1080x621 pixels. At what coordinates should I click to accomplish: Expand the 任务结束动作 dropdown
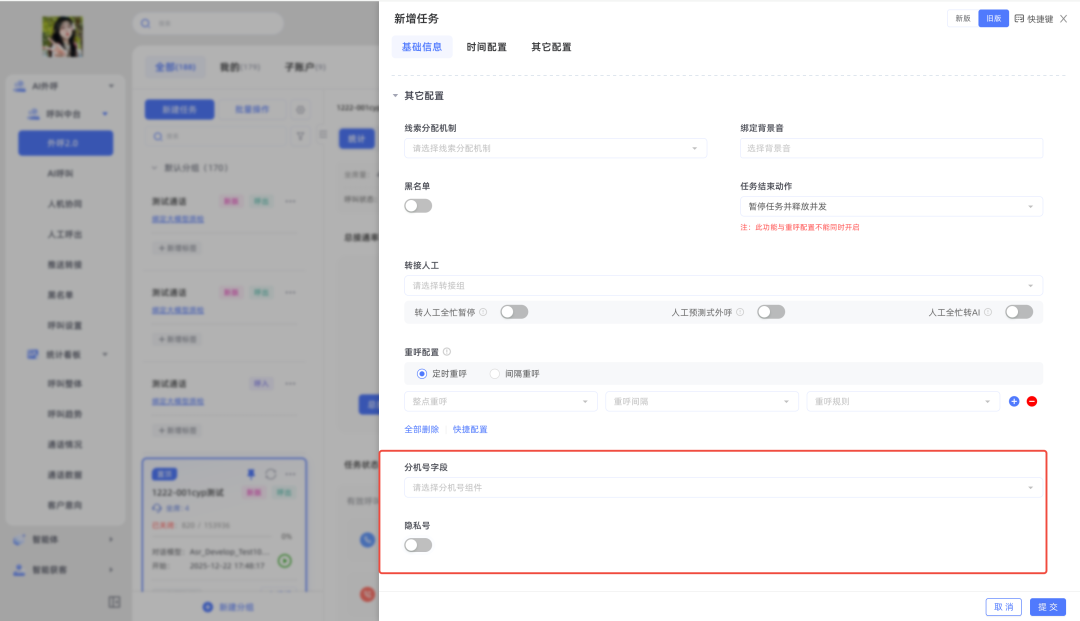(x=890, y=207)
